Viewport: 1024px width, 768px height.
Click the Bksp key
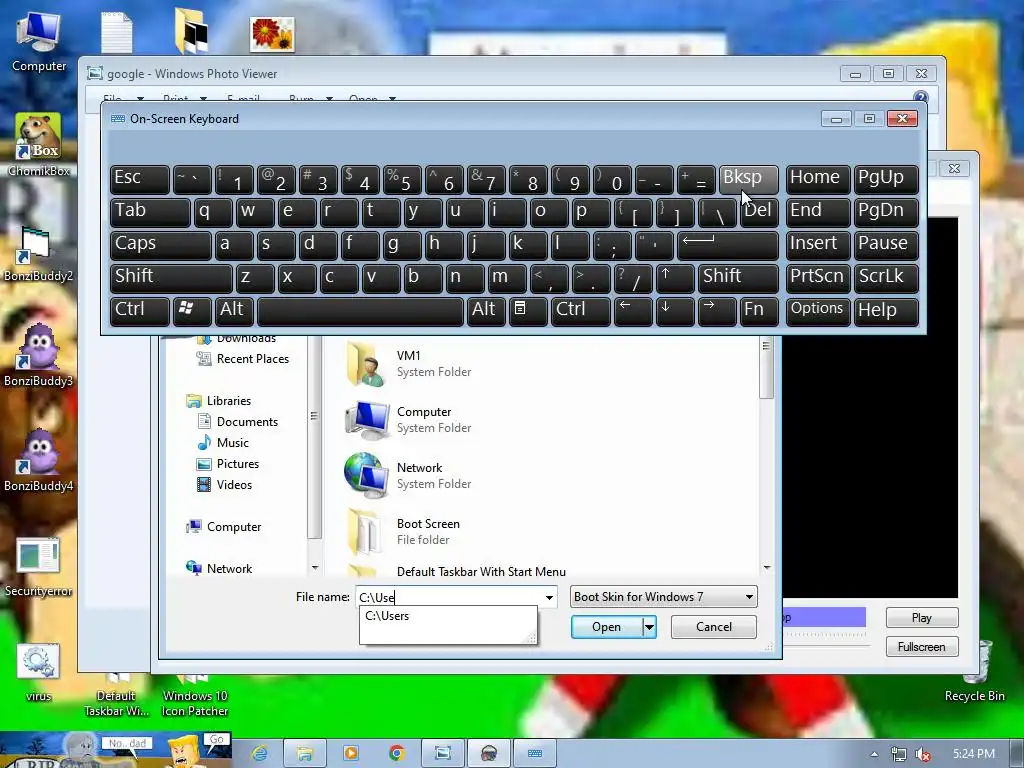click(748, 179)
